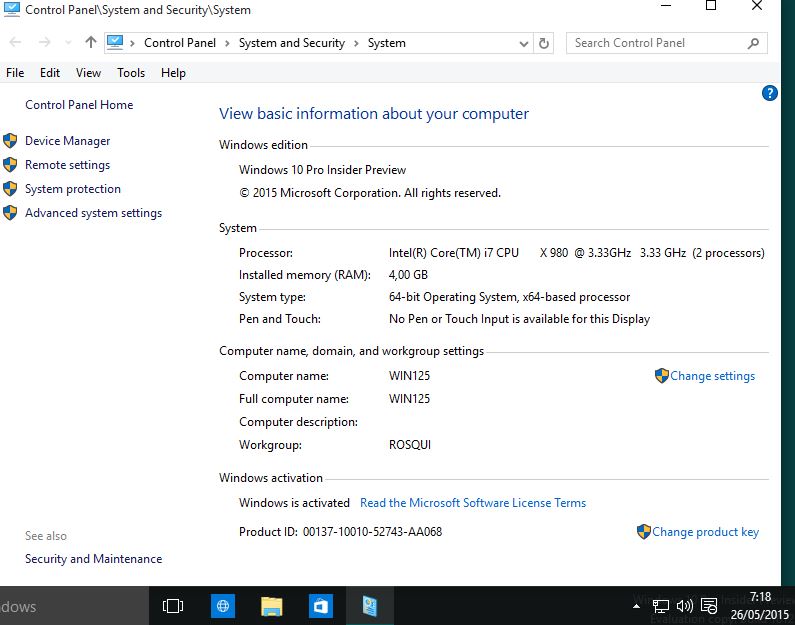The width and height of the screenshot is (795, 625).
Task: Open the recent locations dropdown arrow
Action: pos(68,43)
